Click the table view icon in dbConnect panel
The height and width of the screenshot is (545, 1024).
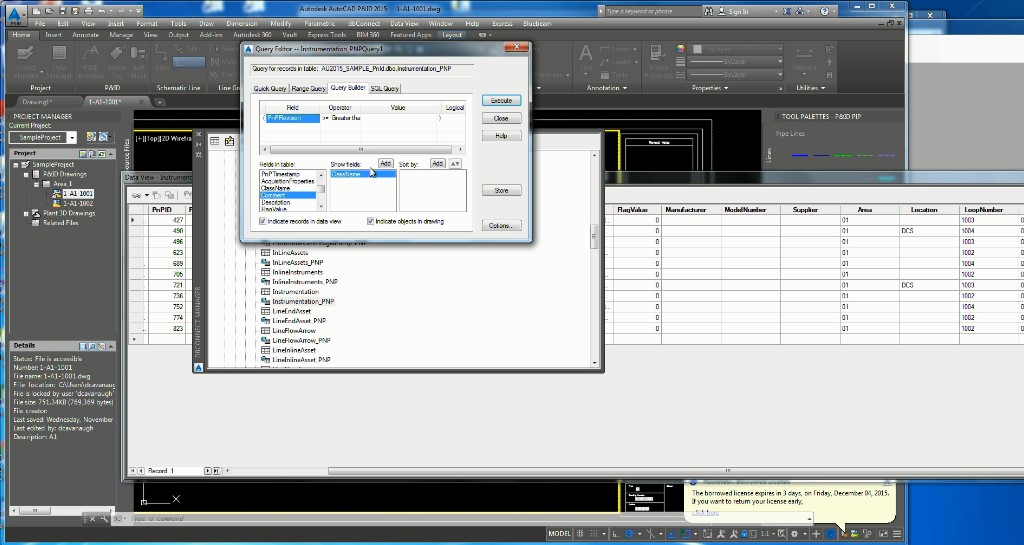[x=214, y=141]
